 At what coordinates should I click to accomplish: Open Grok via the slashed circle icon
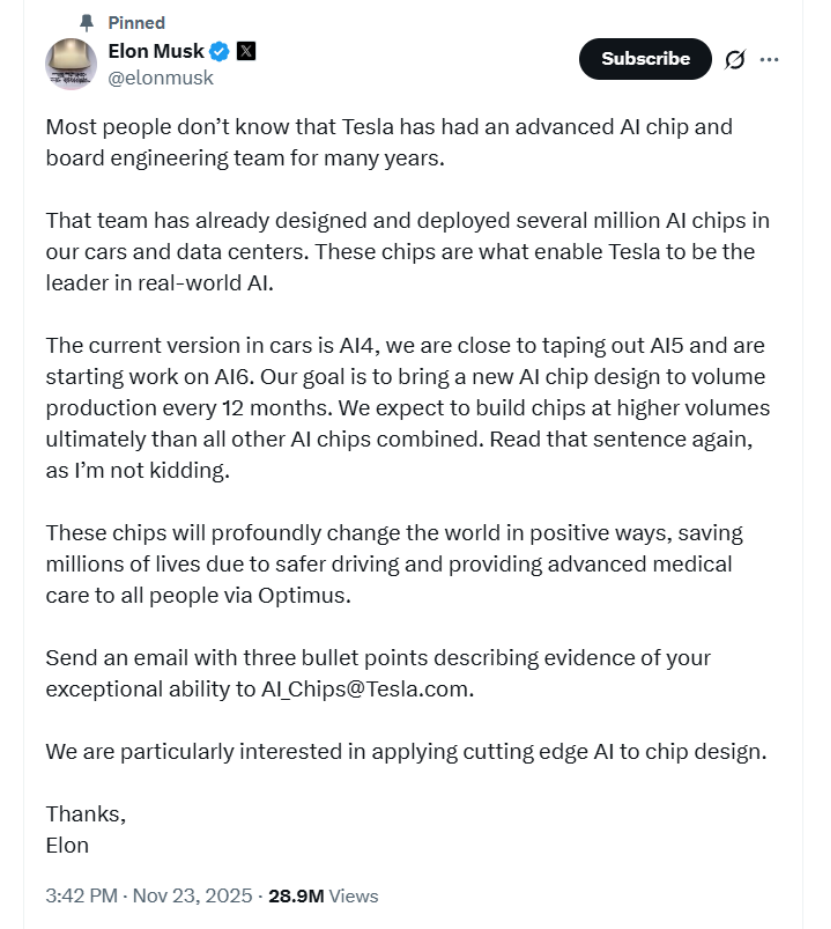[735, 60]
